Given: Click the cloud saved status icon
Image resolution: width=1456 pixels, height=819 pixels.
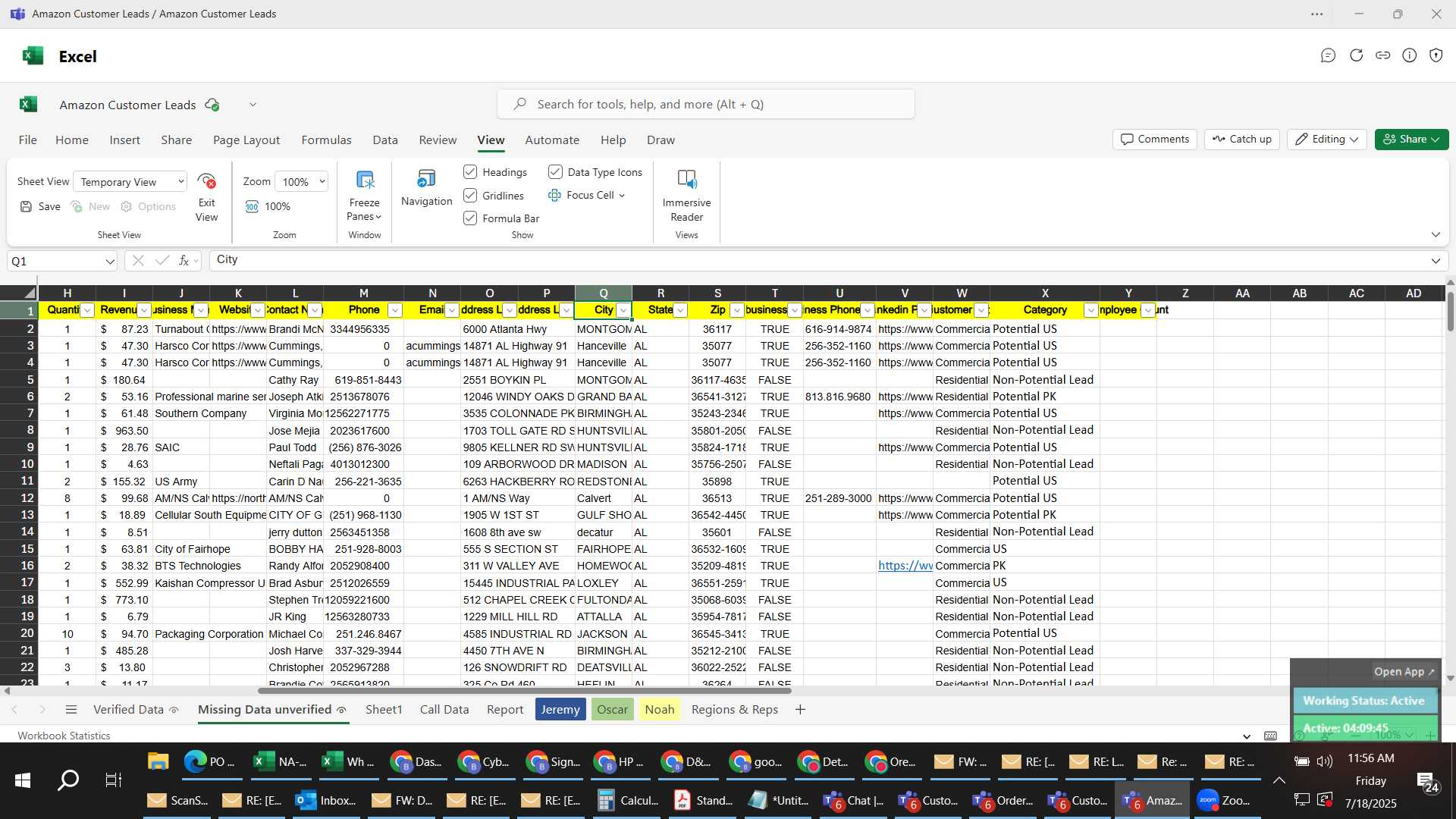Looking at the screenshot, I should click(212, 105).
